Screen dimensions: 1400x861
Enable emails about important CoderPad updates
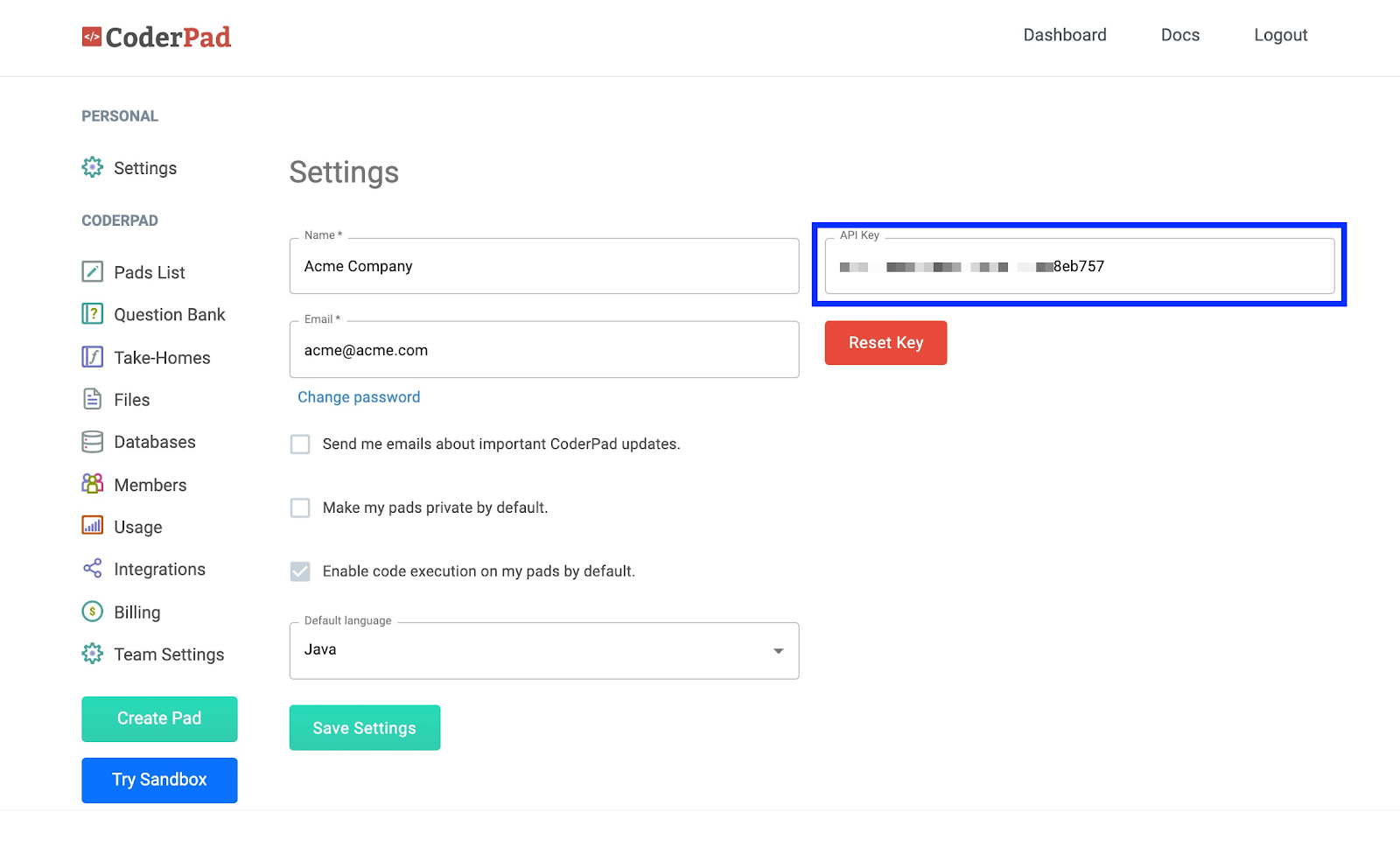coord(300,444)
